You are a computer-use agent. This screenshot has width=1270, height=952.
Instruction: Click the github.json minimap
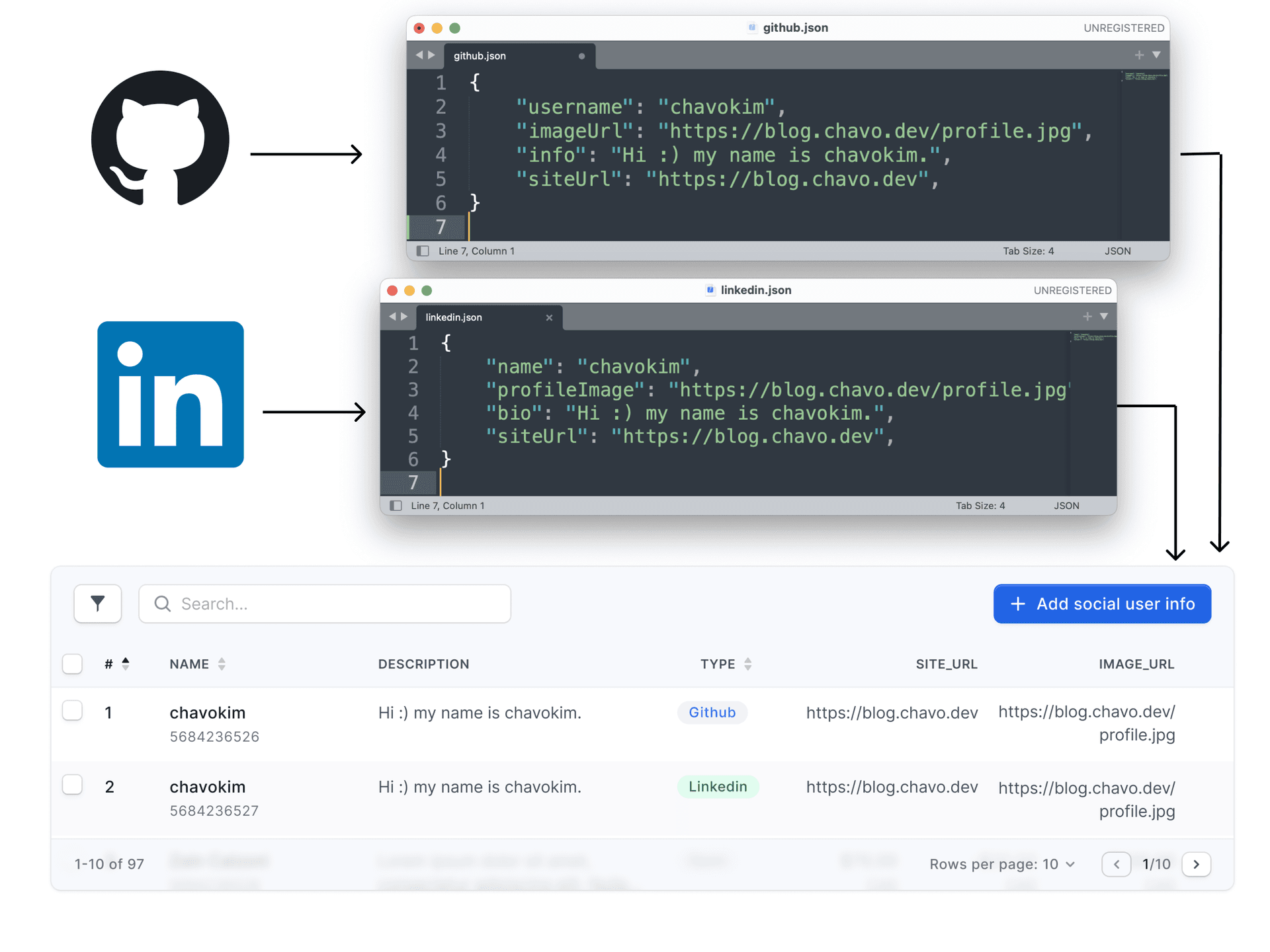click(x=1146, y=77)
